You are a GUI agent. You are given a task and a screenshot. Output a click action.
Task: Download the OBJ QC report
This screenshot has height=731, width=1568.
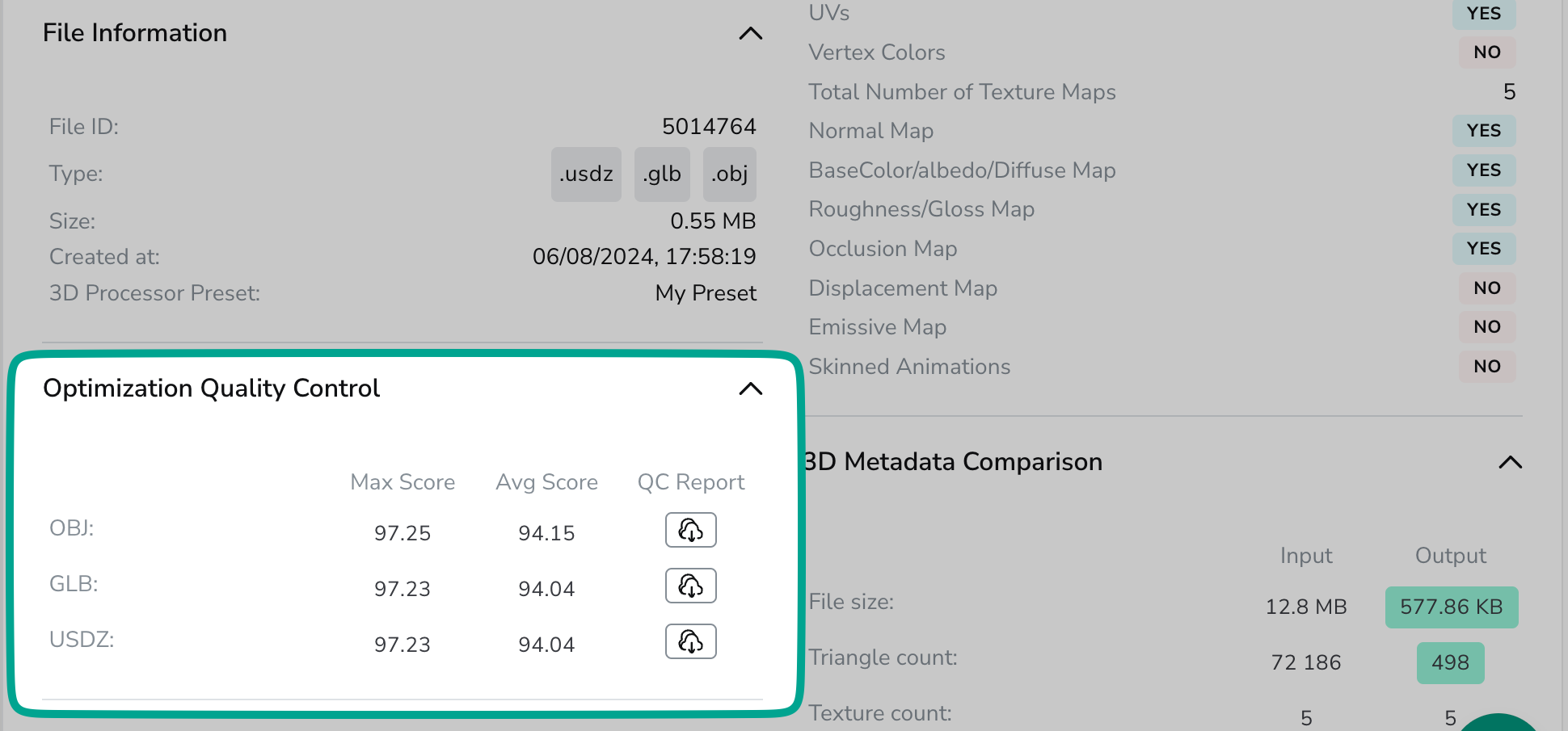pos(691,530)
